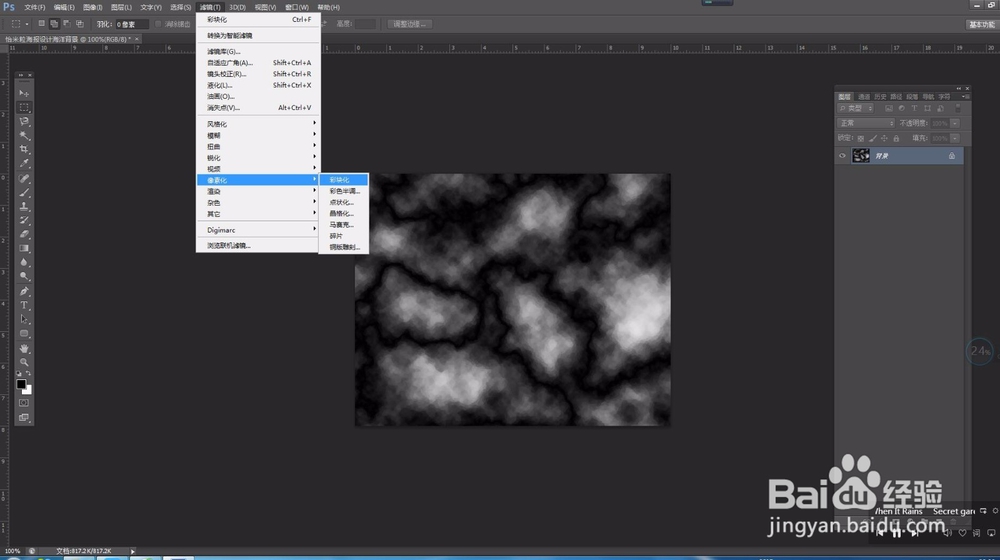Select the Blur tool
1000x560 pixels.
[x=24, y=263]
